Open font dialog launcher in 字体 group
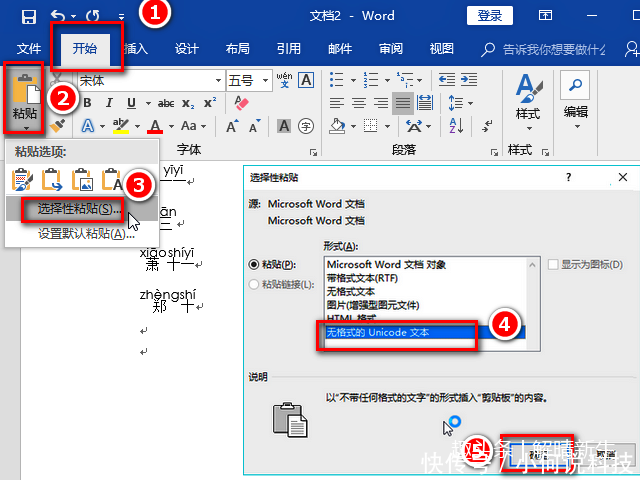 point(313,152)
